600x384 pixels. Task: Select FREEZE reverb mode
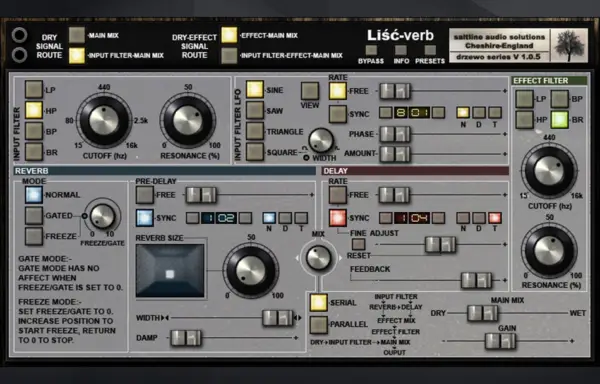(x=34, y=236)
